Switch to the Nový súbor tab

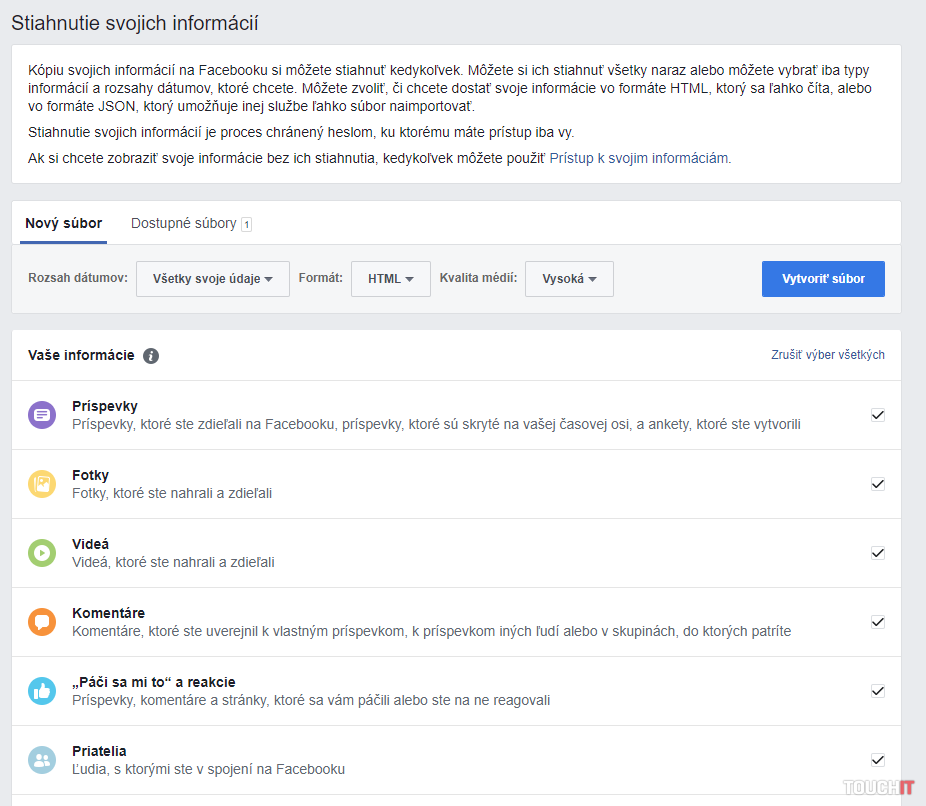[x=64, y=223]
